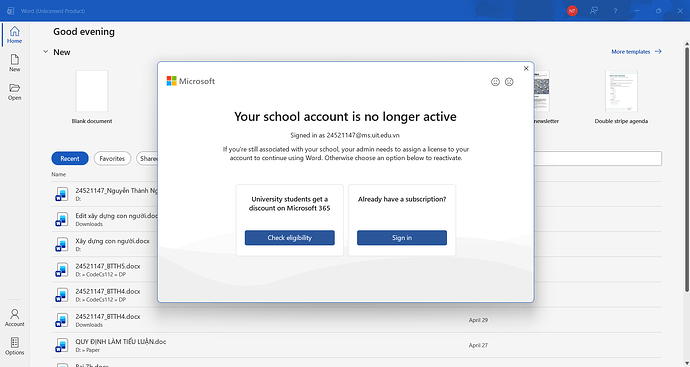Click the April 29 date entry
The image size is (690, 367).
click(x=478, y=320)
